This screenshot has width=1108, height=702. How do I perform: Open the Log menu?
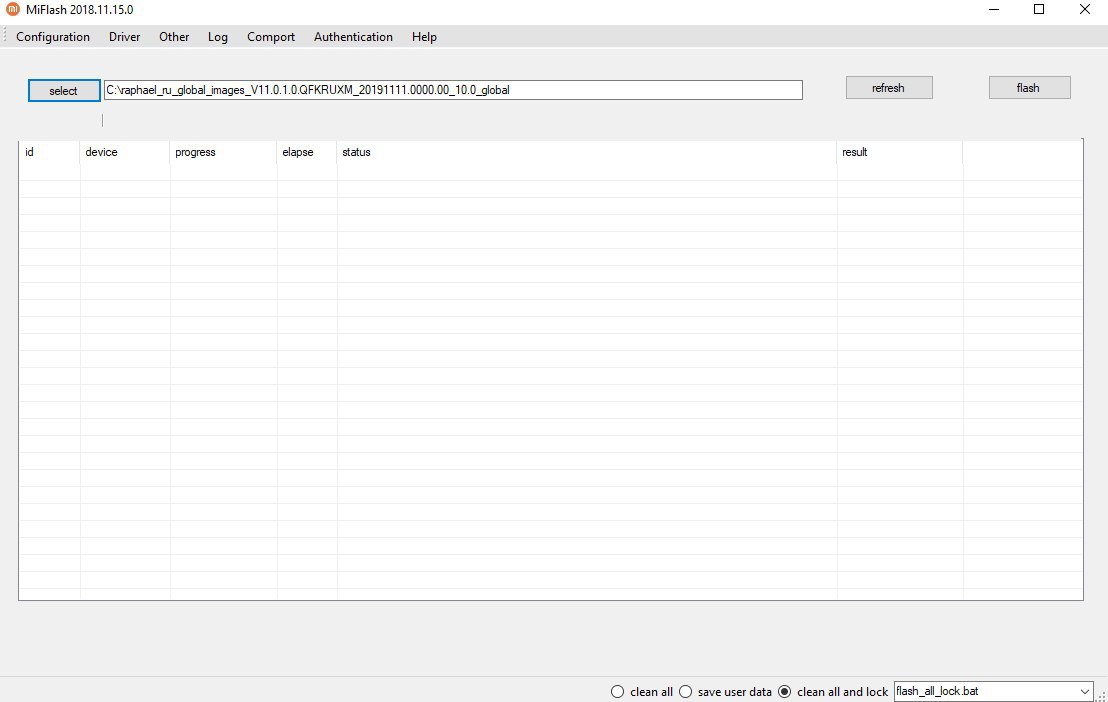coord(218,37)
